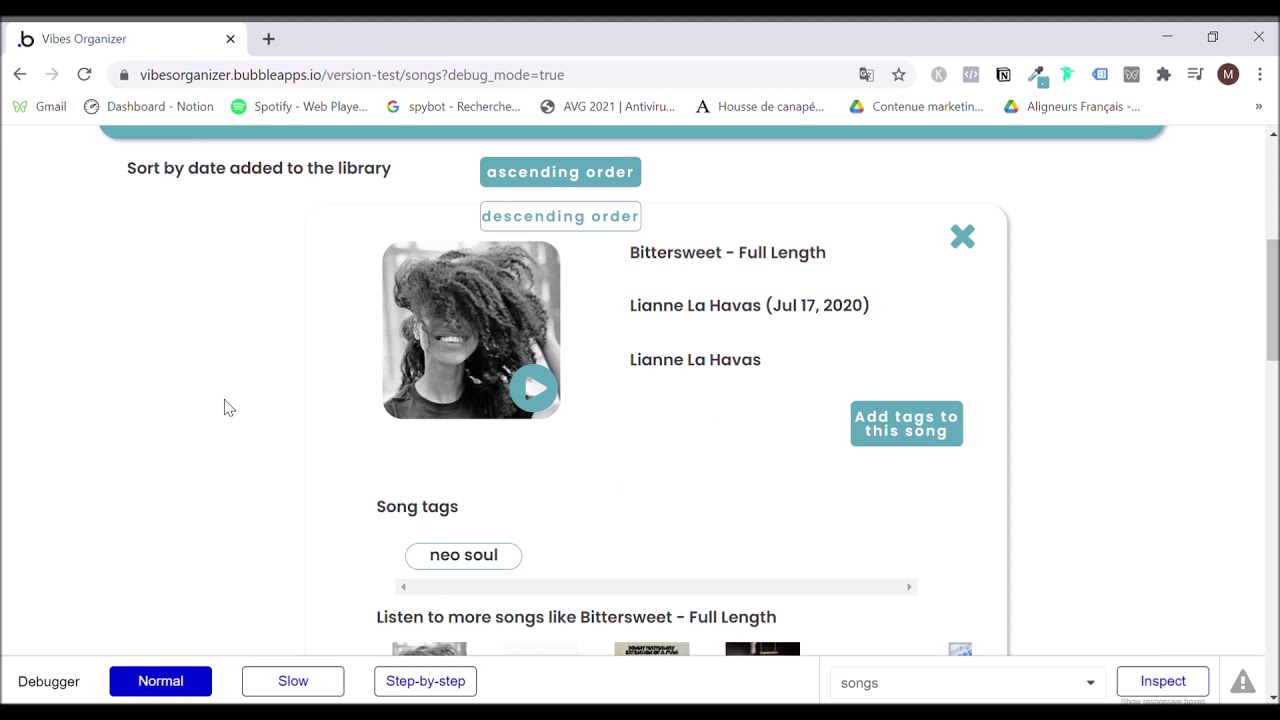Image resolution: width=1280 pixels, height=720 pixels.
Task: Click the 'Song tags' heading
Action: click(417, 507)
